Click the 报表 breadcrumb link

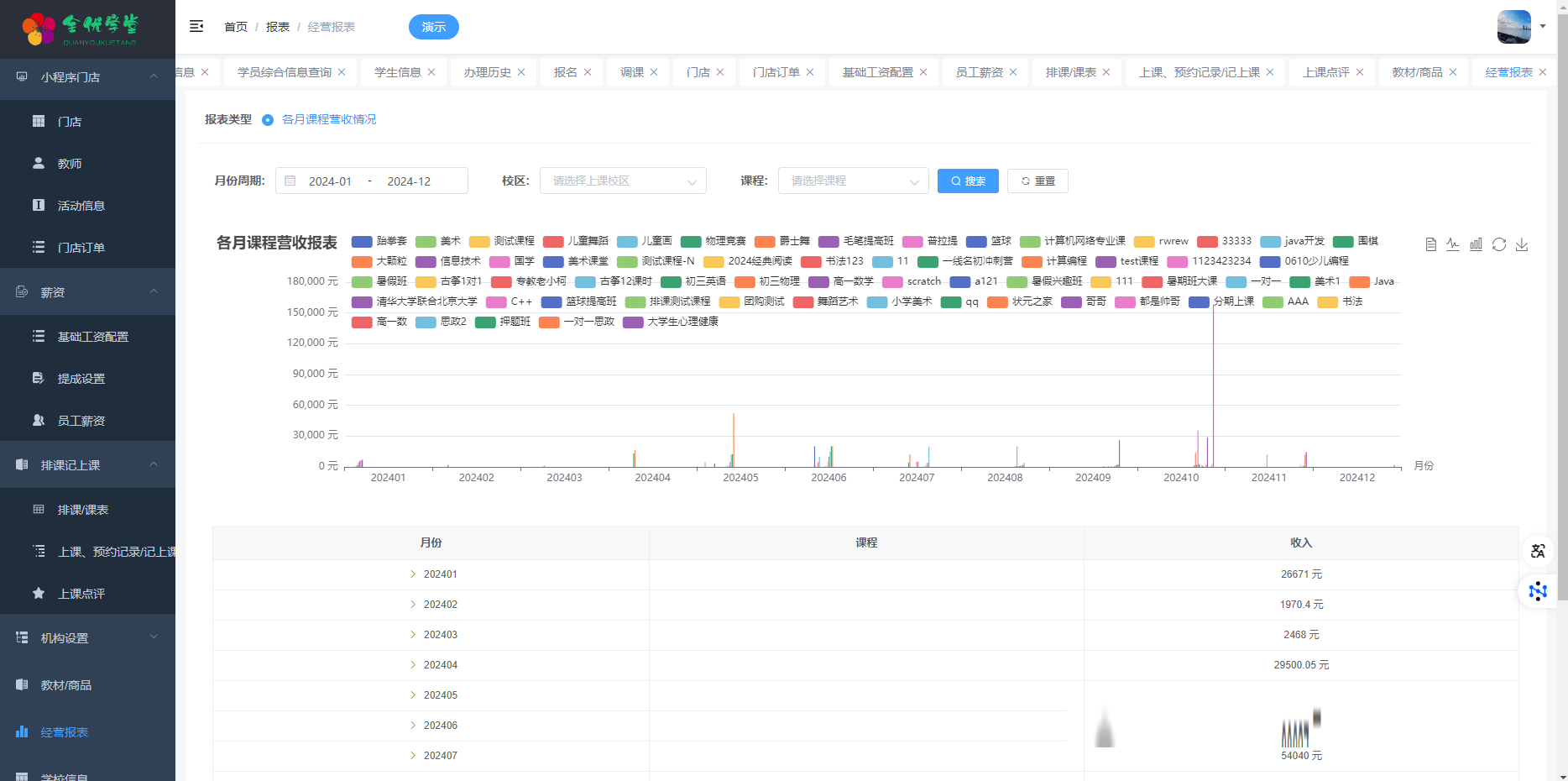pos(278,27)
